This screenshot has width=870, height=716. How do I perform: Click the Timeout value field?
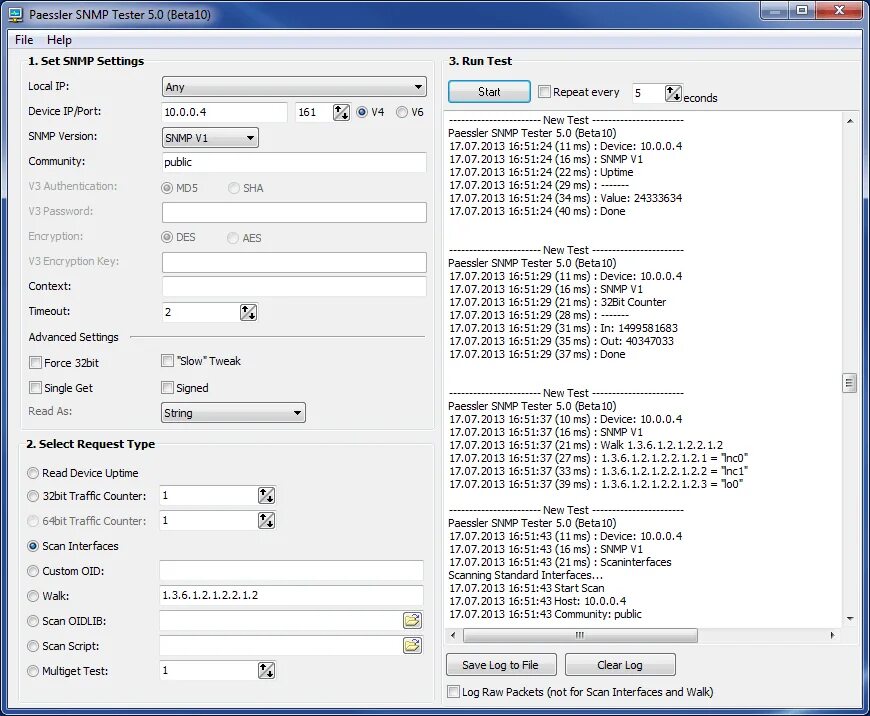pyautogui.click(x=201, y=312)
